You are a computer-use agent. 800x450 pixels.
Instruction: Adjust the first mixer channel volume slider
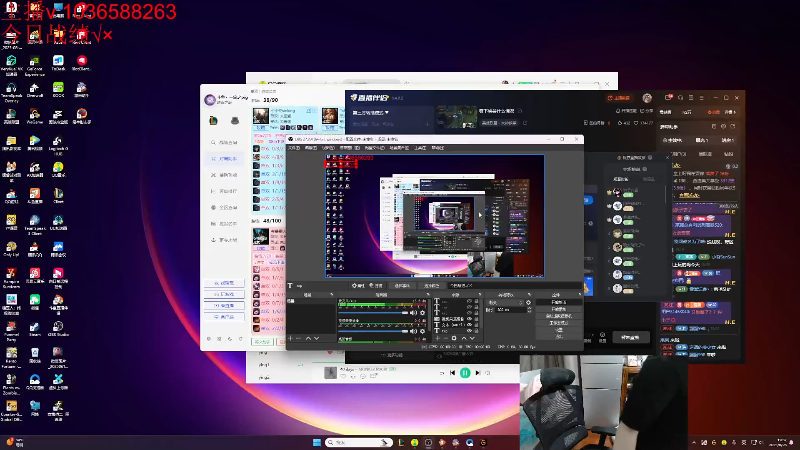(373, 313)
